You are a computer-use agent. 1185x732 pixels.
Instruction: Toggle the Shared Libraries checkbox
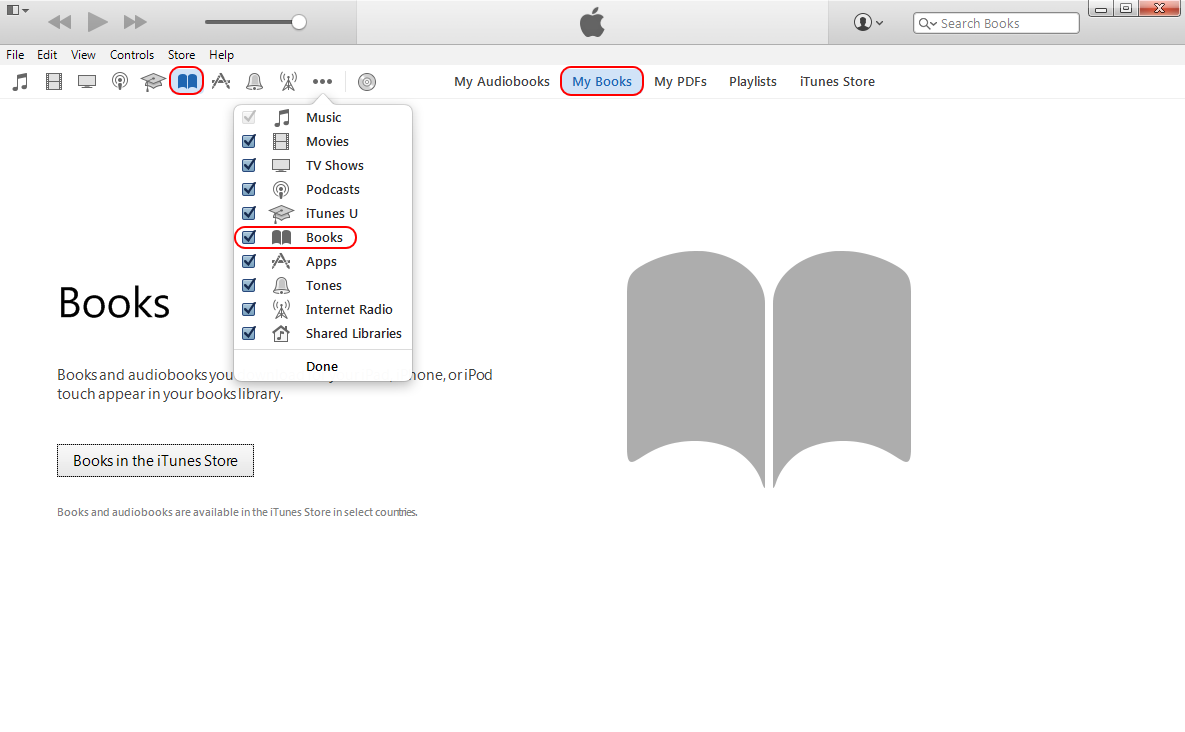pyautogui.click(x=249, y=333)
